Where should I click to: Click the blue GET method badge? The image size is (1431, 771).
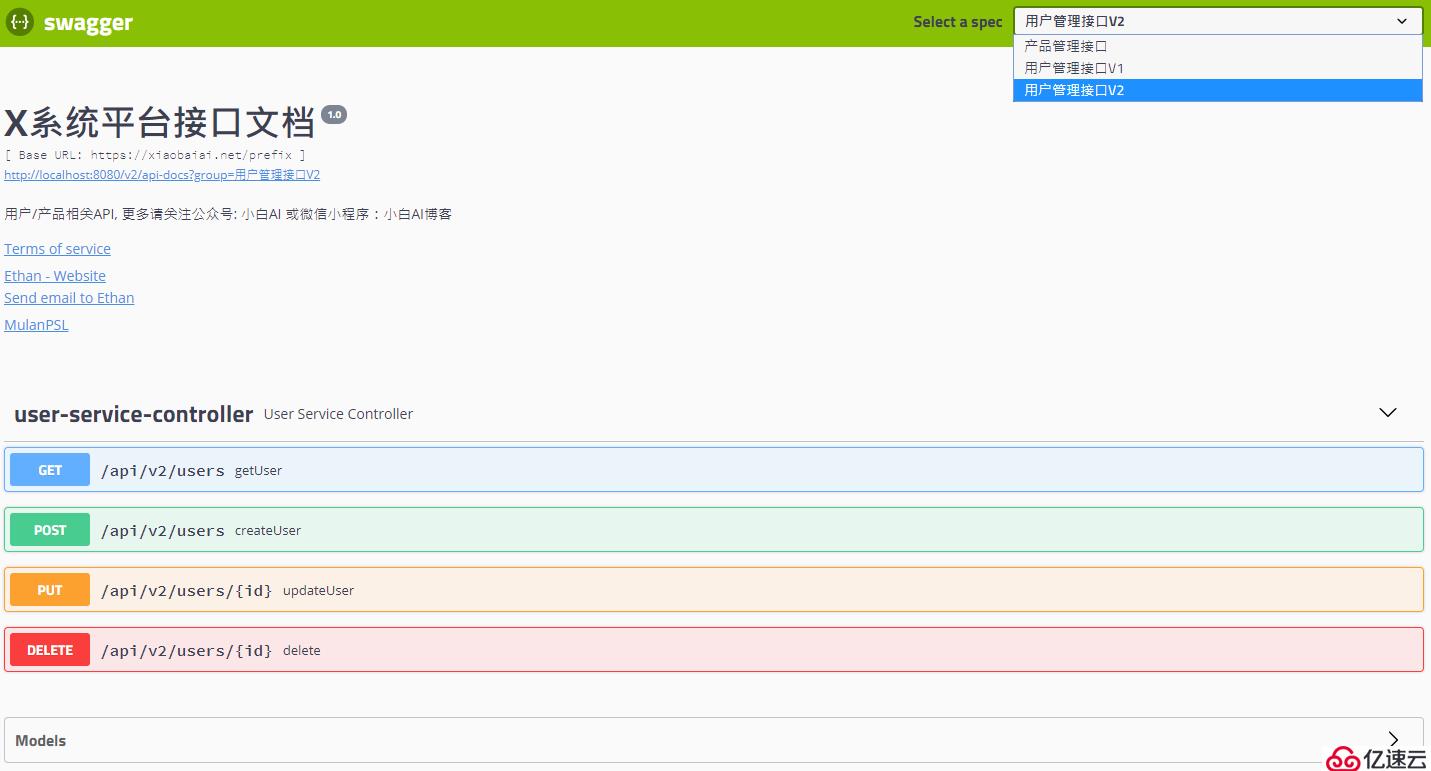point(50,470)
